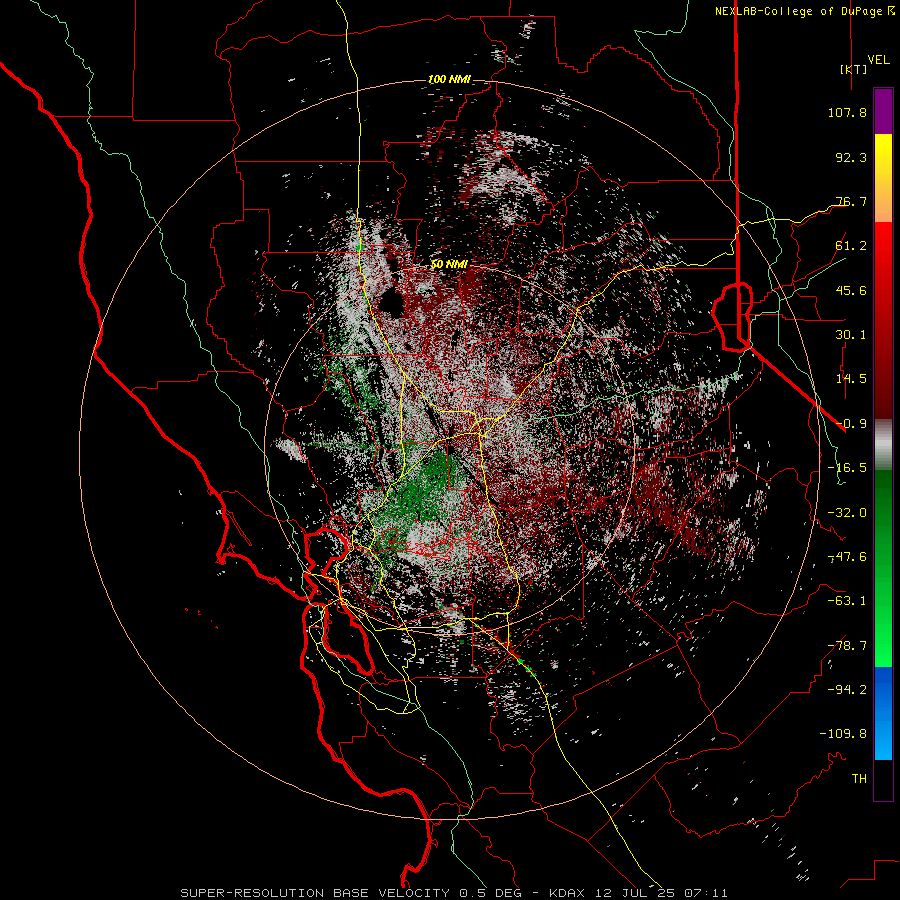Click the 76.7 velocity legend value

851,201
